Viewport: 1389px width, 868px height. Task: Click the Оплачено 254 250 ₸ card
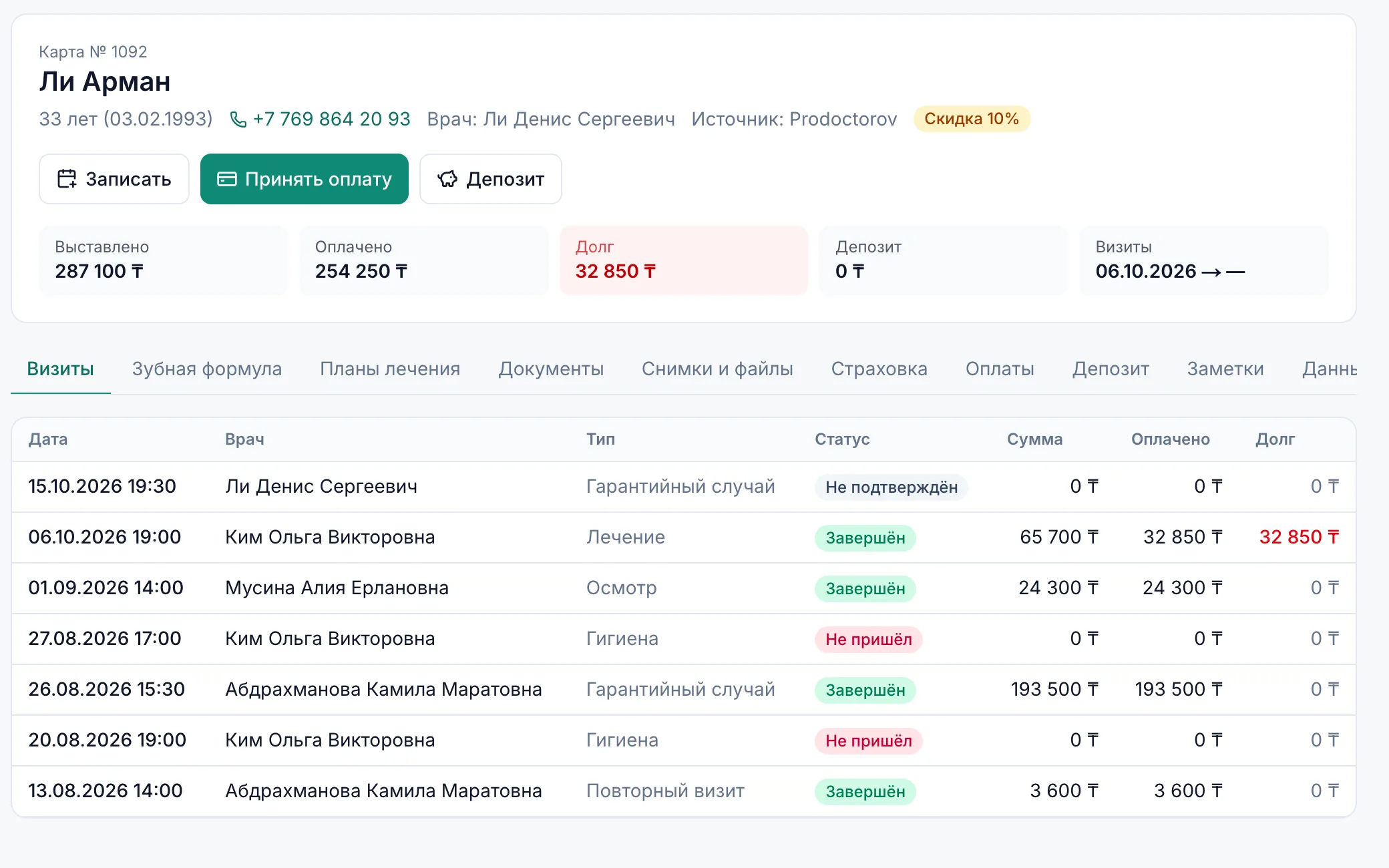tap(424, 260)
